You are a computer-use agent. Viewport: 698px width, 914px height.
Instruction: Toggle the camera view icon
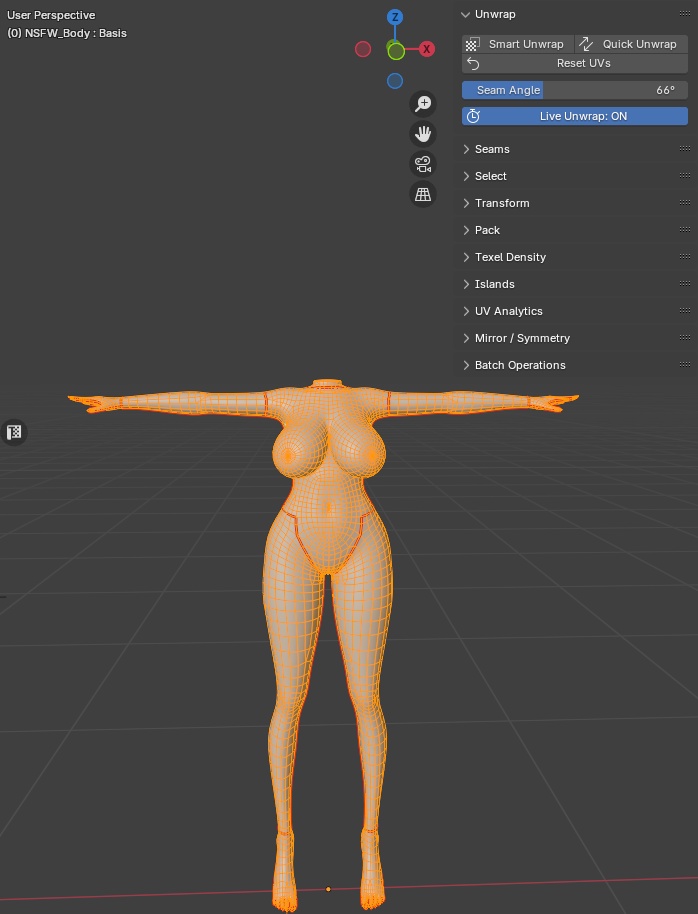[x=423, y=164]
